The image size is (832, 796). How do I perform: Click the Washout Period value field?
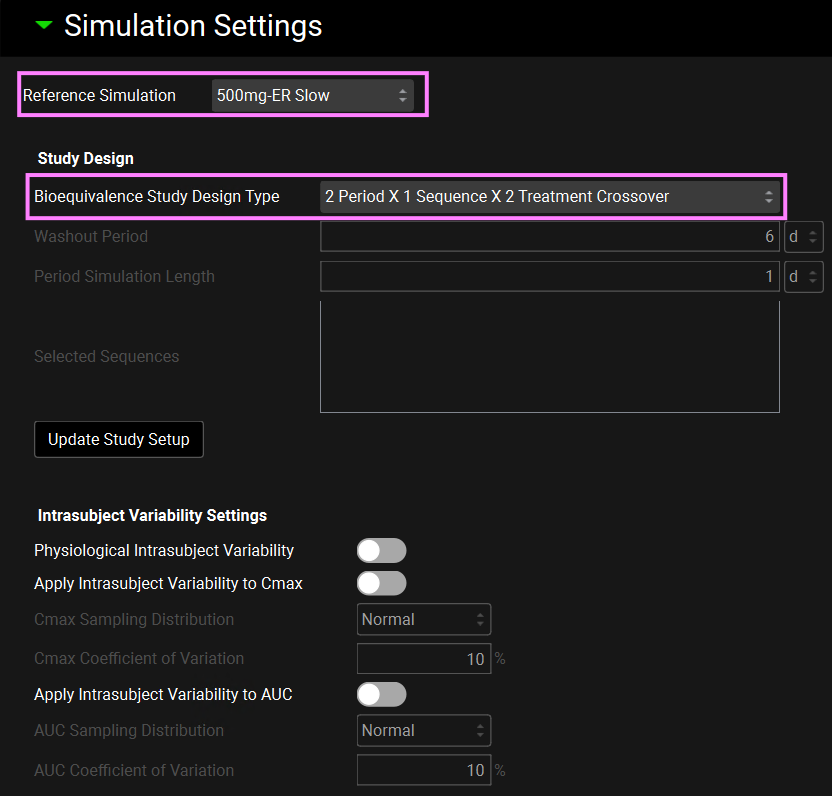pyautogui.click(x=549, y=237)
